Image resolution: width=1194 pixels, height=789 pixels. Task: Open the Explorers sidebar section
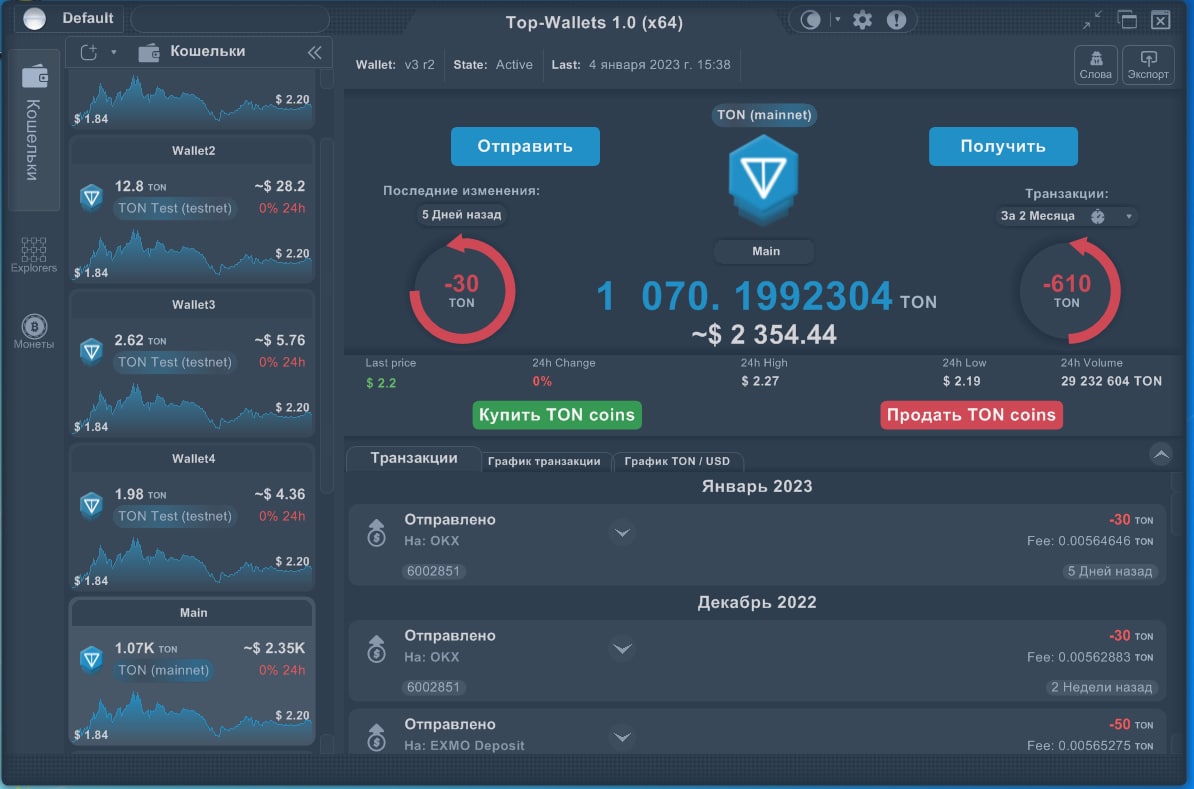pos(34,254)
